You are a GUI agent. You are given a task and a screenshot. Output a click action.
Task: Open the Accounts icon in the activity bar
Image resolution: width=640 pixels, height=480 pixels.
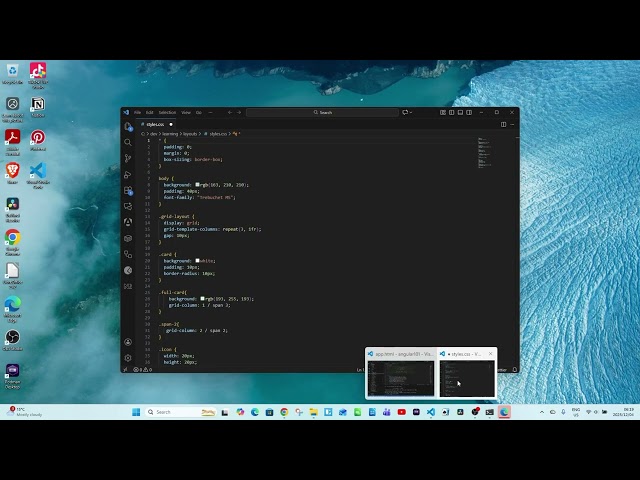click(128, 342)
